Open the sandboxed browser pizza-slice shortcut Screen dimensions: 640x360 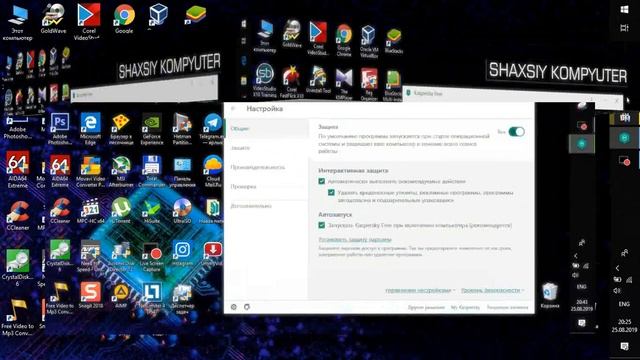tap(121, 129)
